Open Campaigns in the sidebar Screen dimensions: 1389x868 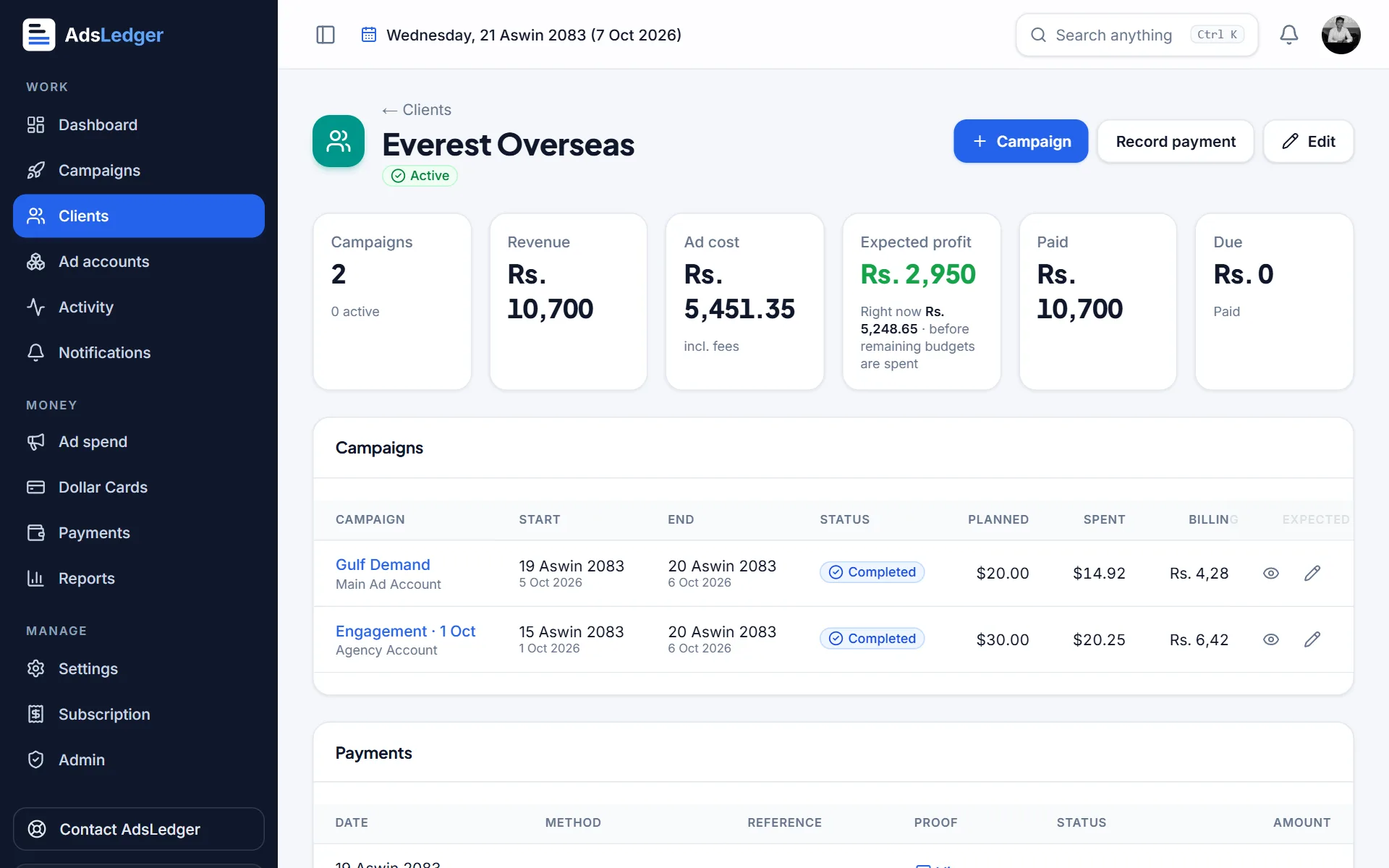[139, 171]
